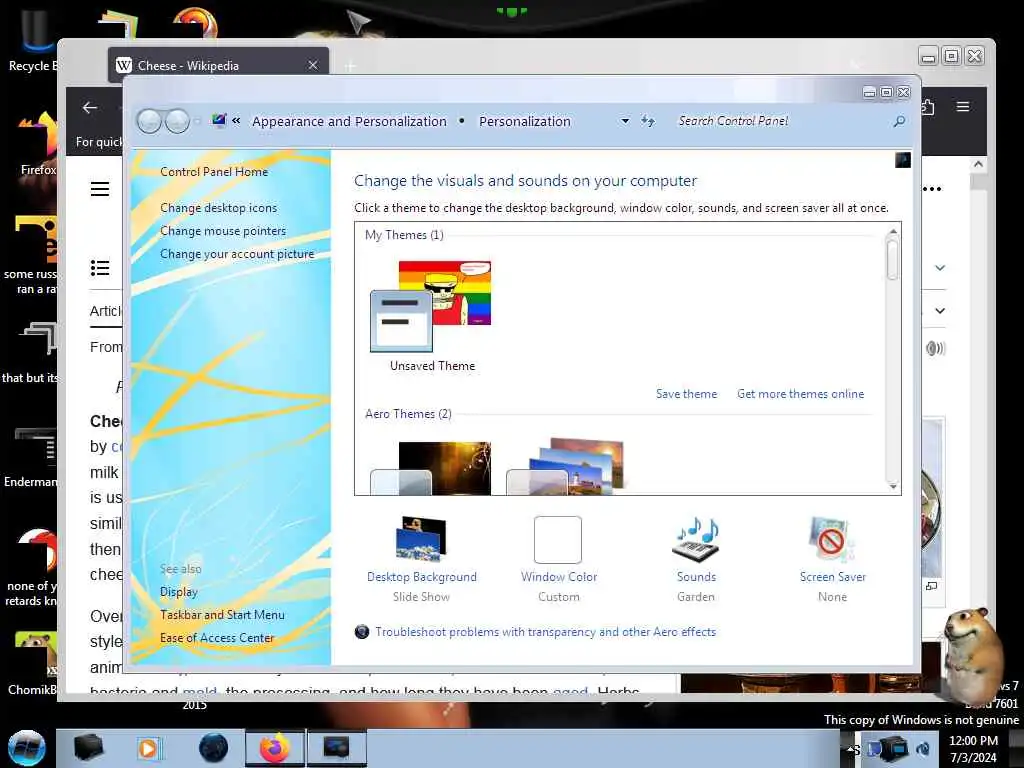The height and width of the screenshot is (768, 1024).
Task: Click the themes list scrollbar thumb
Action: pos(893,259)
